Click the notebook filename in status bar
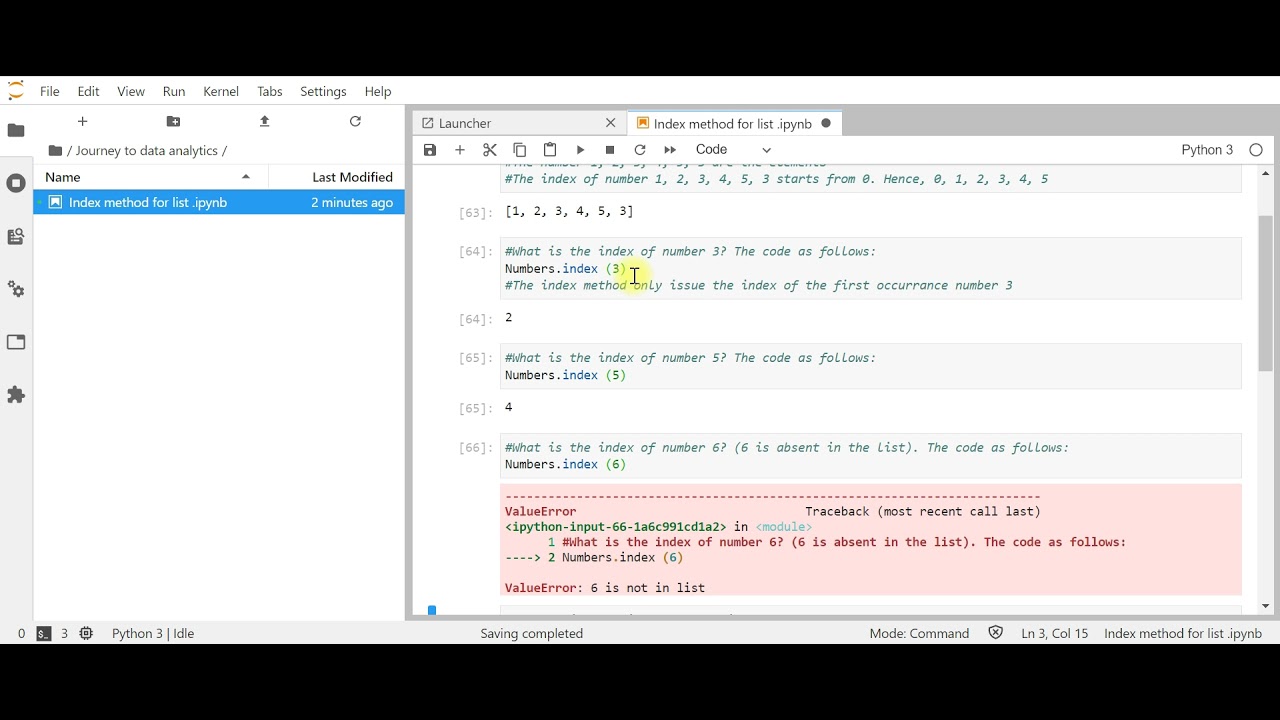1280x720 pixels. tap(1183, 633)
